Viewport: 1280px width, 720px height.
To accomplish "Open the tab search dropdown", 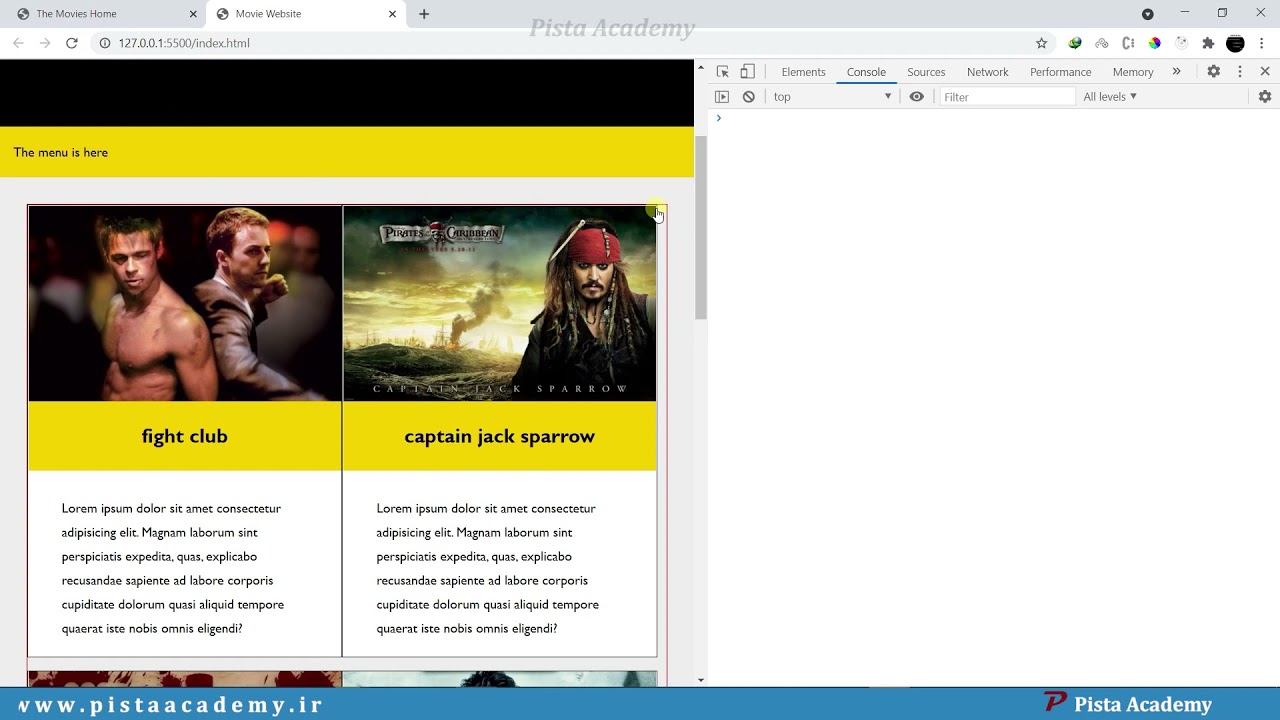I will 1148,14.
